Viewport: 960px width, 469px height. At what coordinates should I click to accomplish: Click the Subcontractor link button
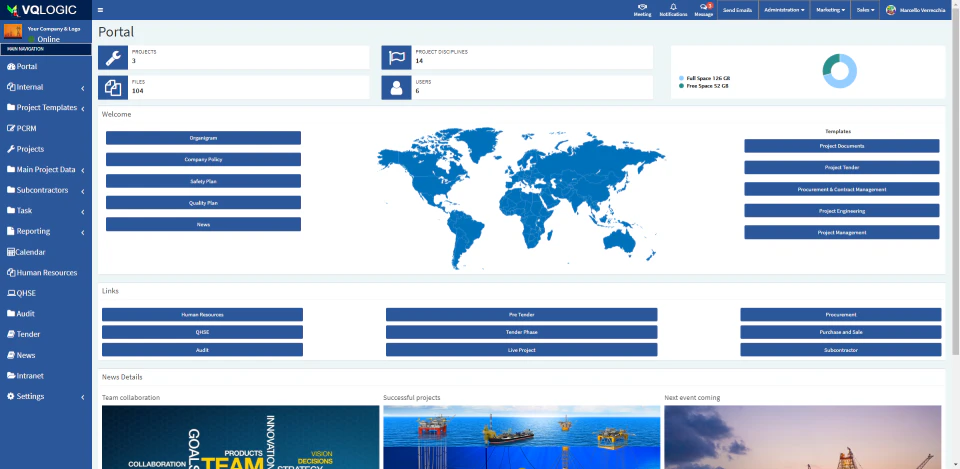841,350
